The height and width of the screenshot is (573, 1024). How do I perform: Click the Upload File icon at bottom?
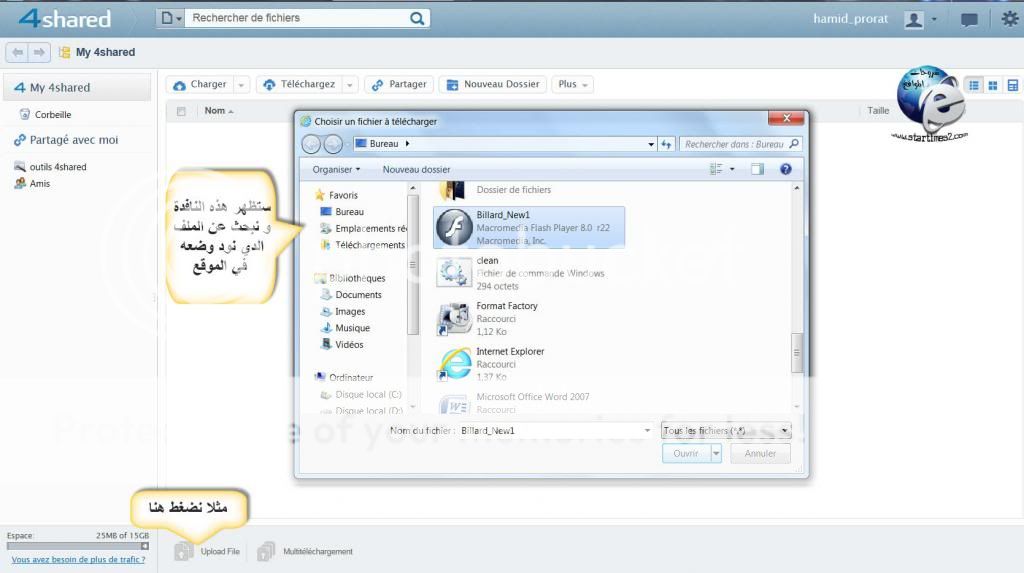pos(184,551)
